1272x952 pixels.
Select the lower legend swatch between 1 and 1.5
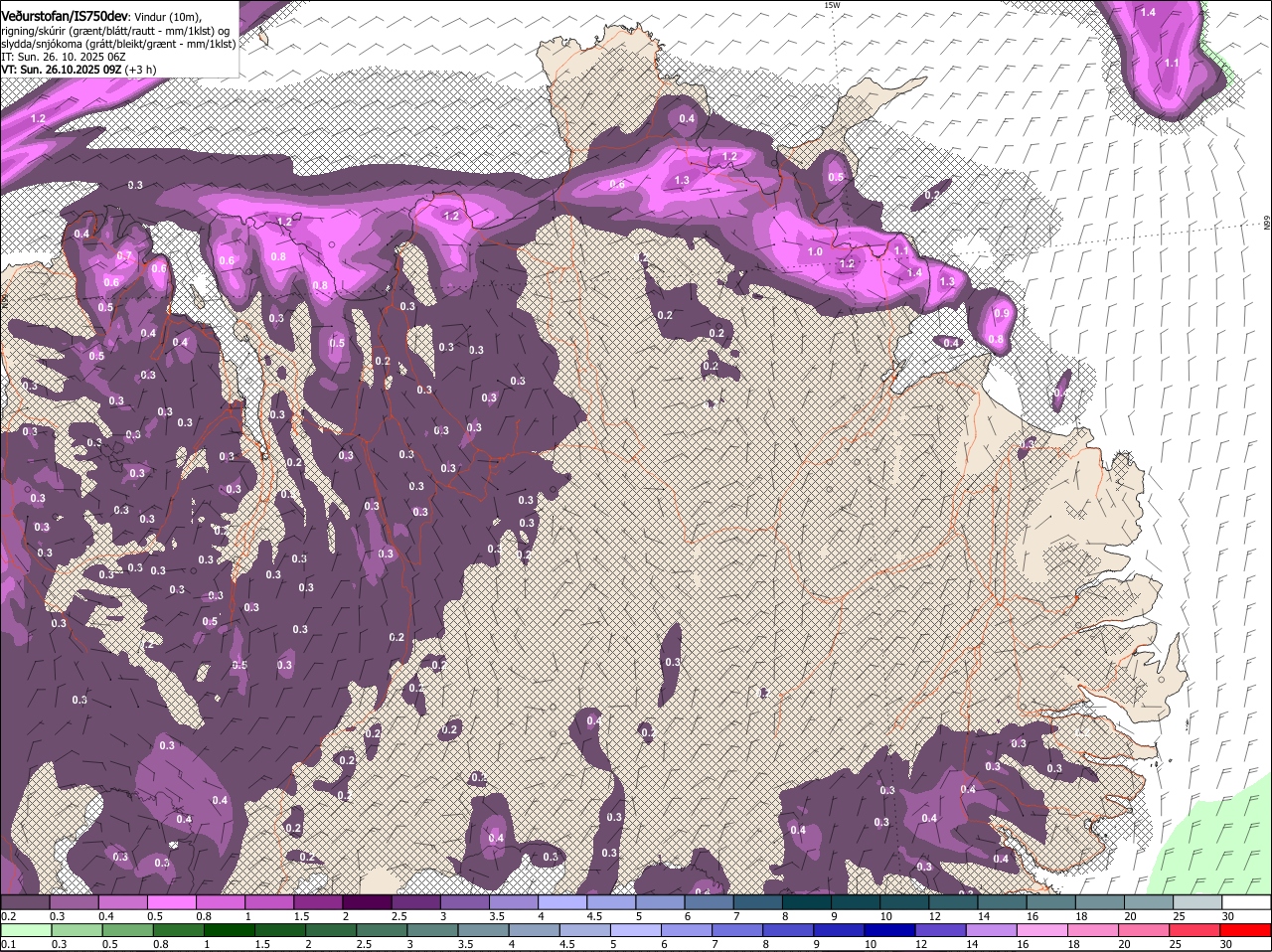229,930
